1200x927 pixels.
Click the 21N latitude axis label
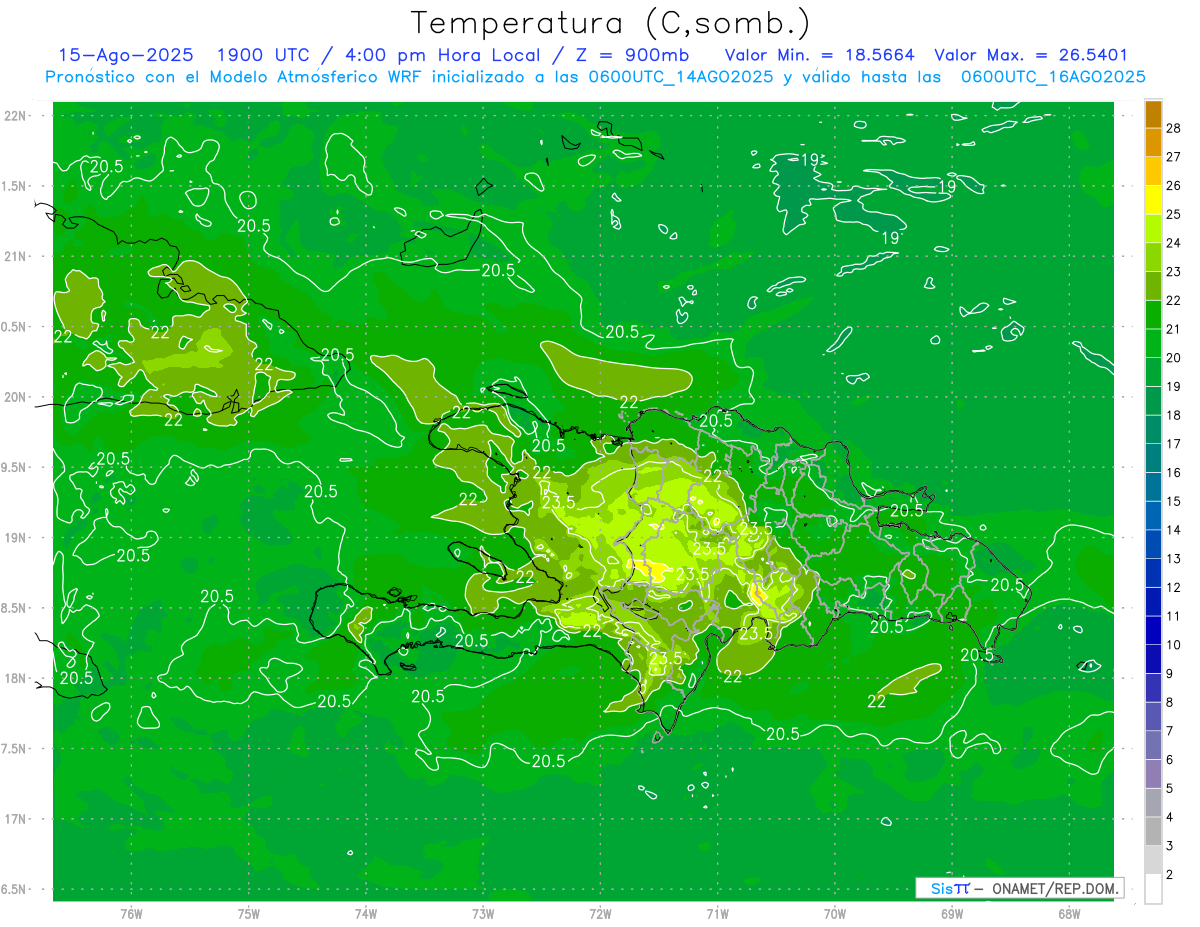16,256
